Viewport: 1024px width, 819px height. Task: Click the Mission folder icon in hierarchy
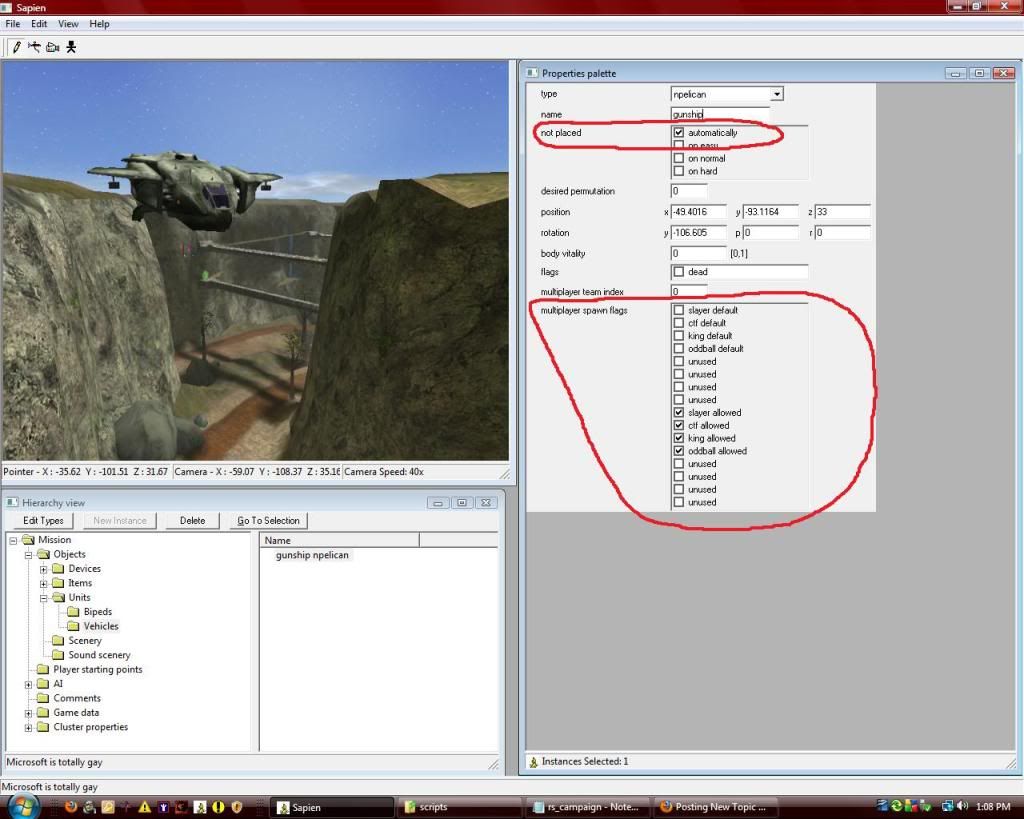[27, 539]
